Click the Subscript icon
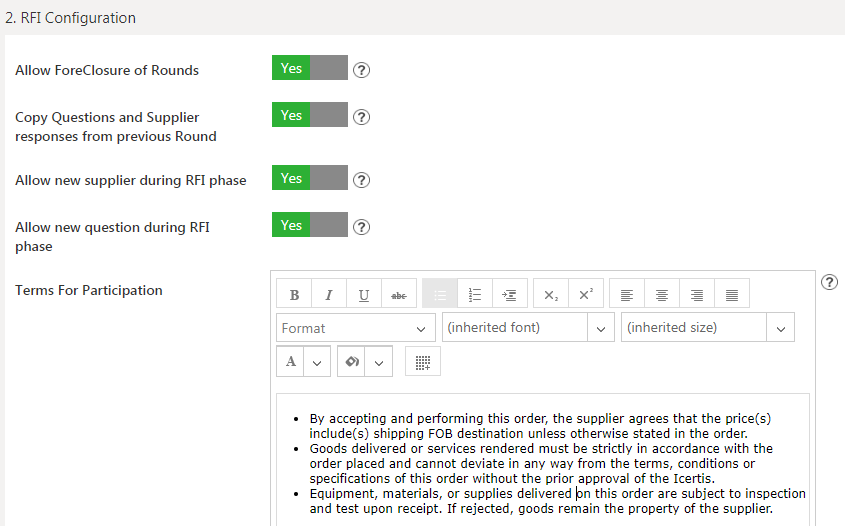The image size is (845, 526). click(551, 294)
